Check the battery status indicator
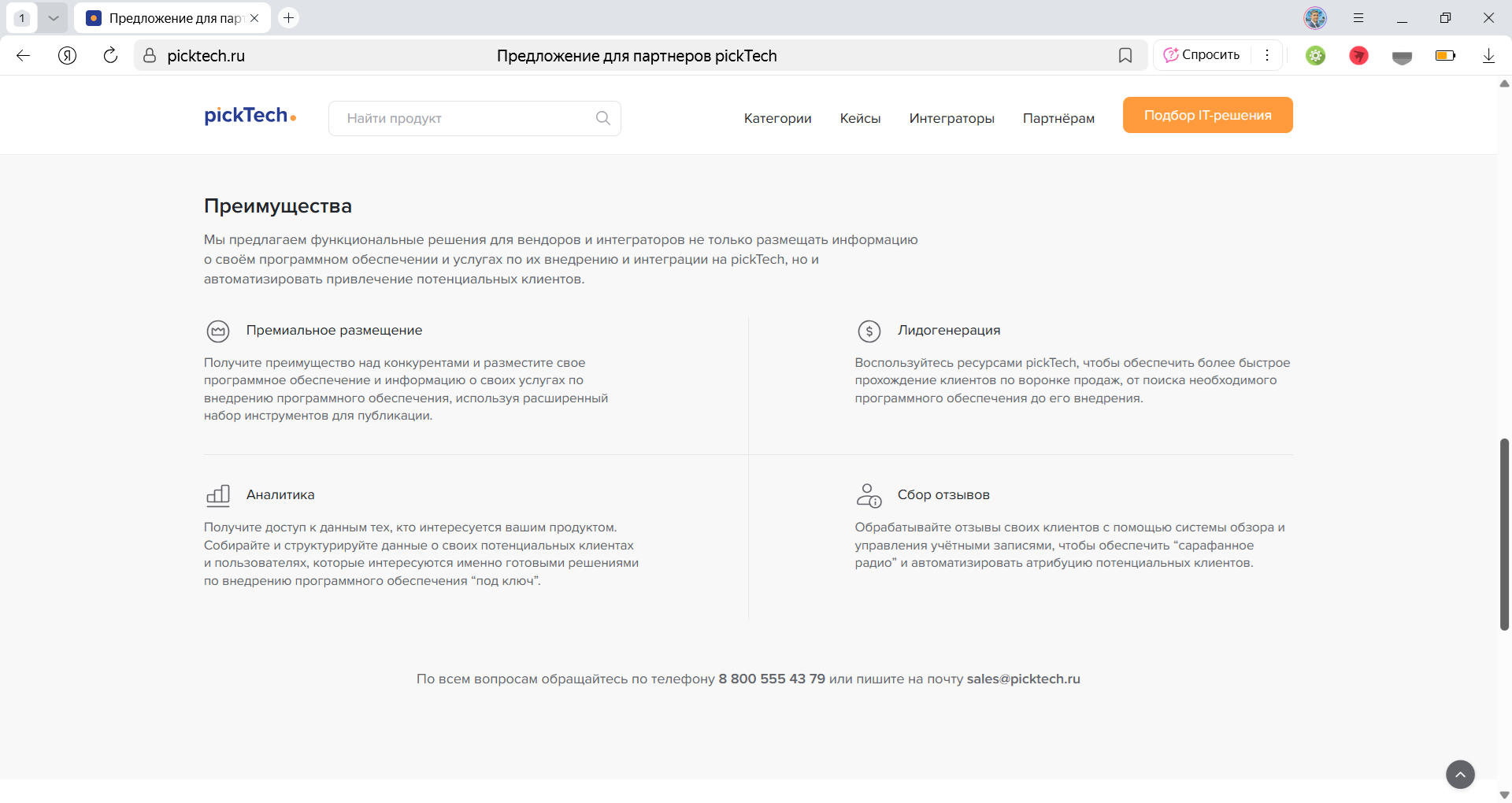1512x803 pixels. tap(1445, 55)
